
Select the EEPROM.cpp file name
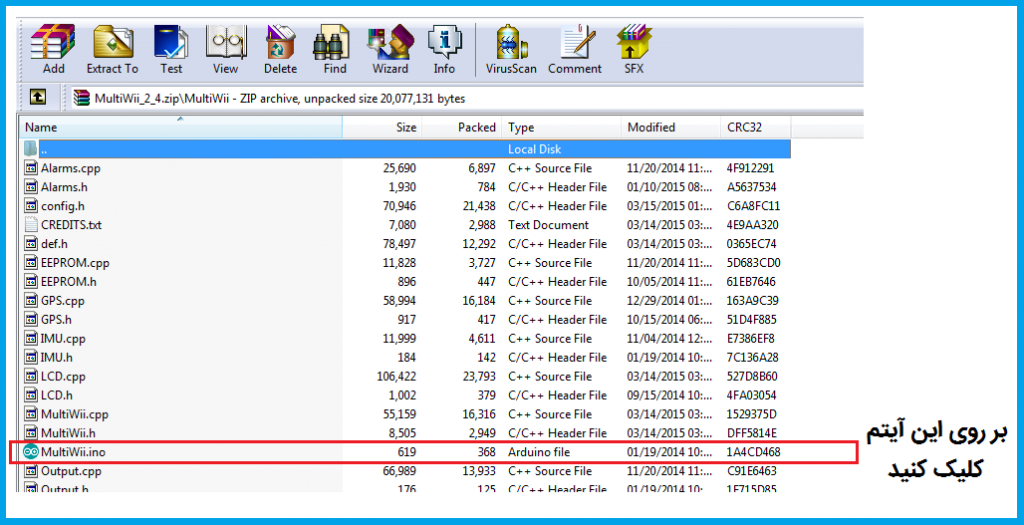[x=75, y=262]
